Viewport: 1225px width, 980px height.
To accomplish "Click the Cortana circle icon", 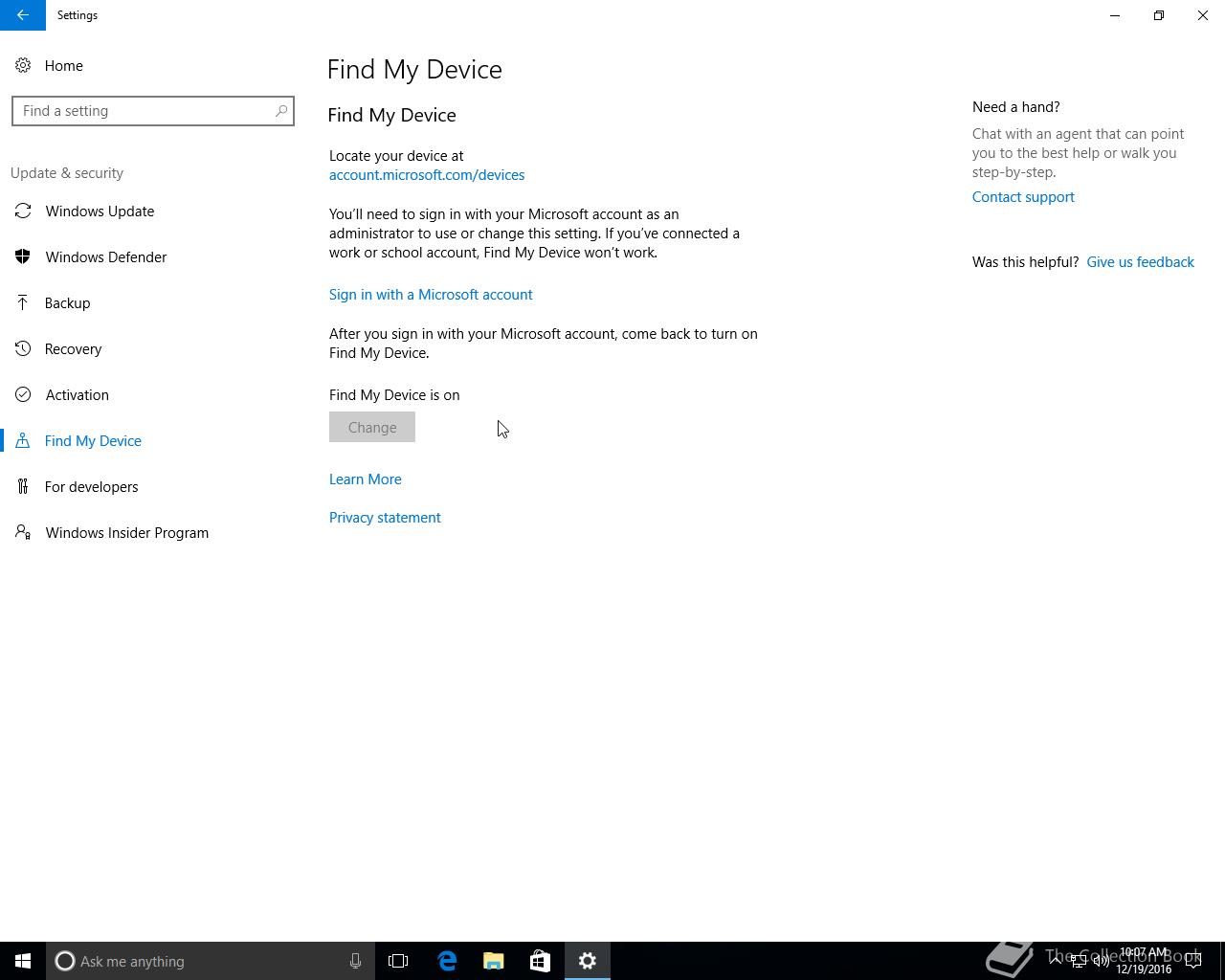I will point(65,961).
